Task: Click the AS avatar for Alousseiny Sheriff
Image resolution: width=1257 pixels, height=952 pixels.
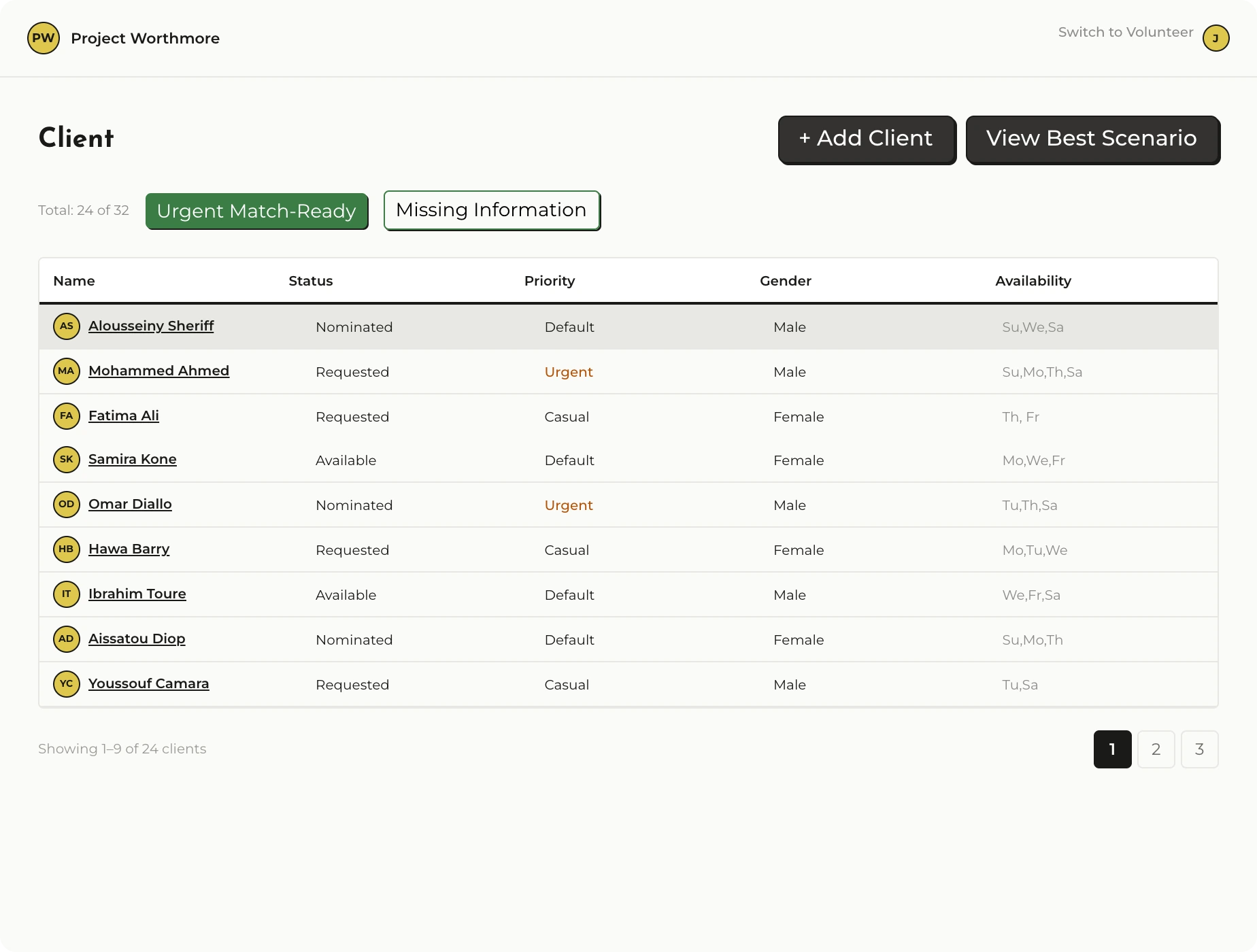Action: click(67, 326)
